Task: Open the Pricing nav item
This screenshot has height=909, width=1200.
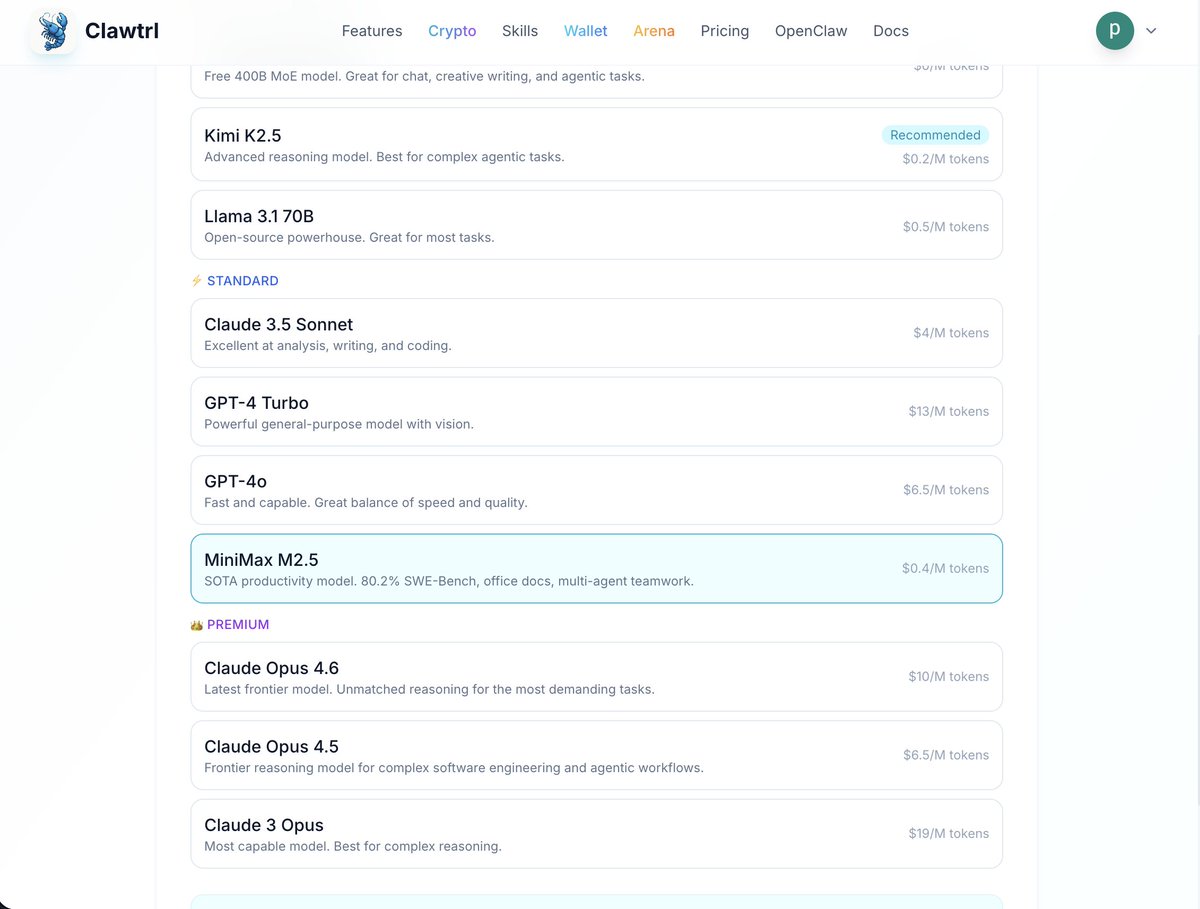Action: point(725,31)
